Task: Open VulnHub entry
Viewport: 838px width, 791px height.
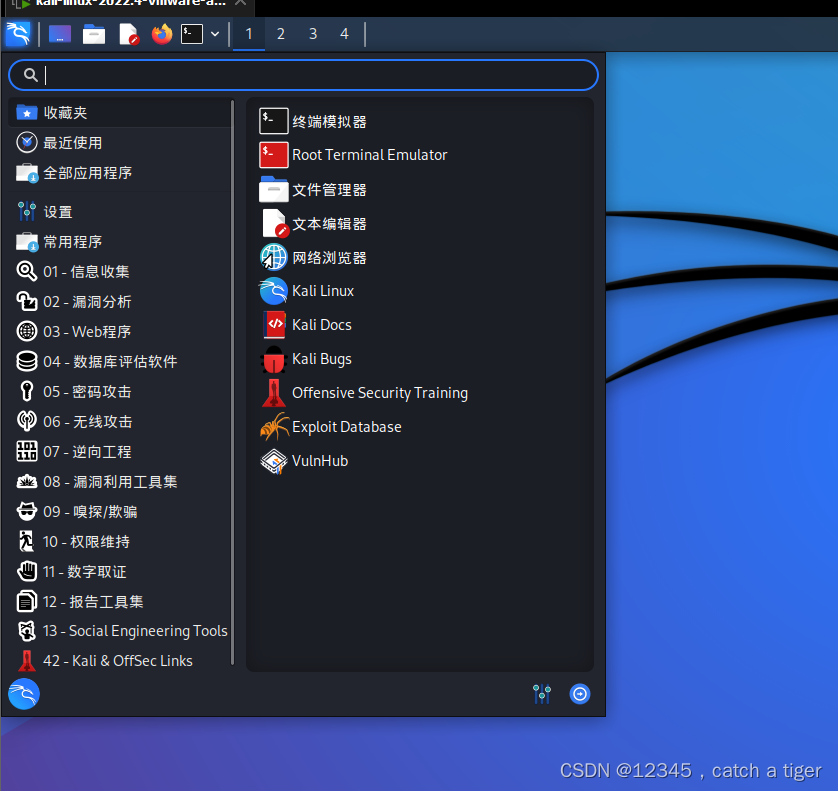Action: coord(420,461)
